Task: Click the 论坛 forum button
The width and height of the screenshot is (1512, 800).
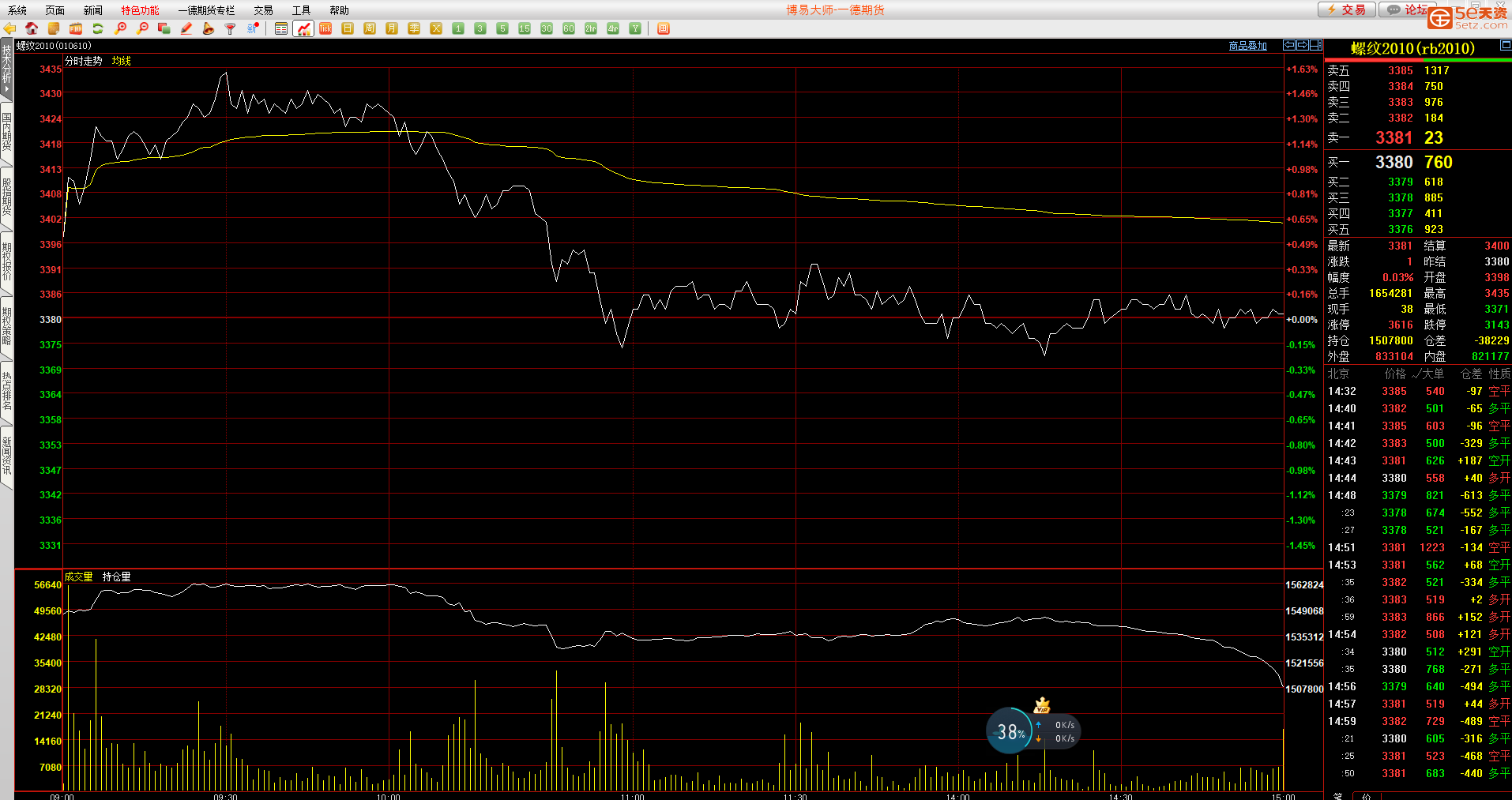Action: click(x=1406, y=9)
